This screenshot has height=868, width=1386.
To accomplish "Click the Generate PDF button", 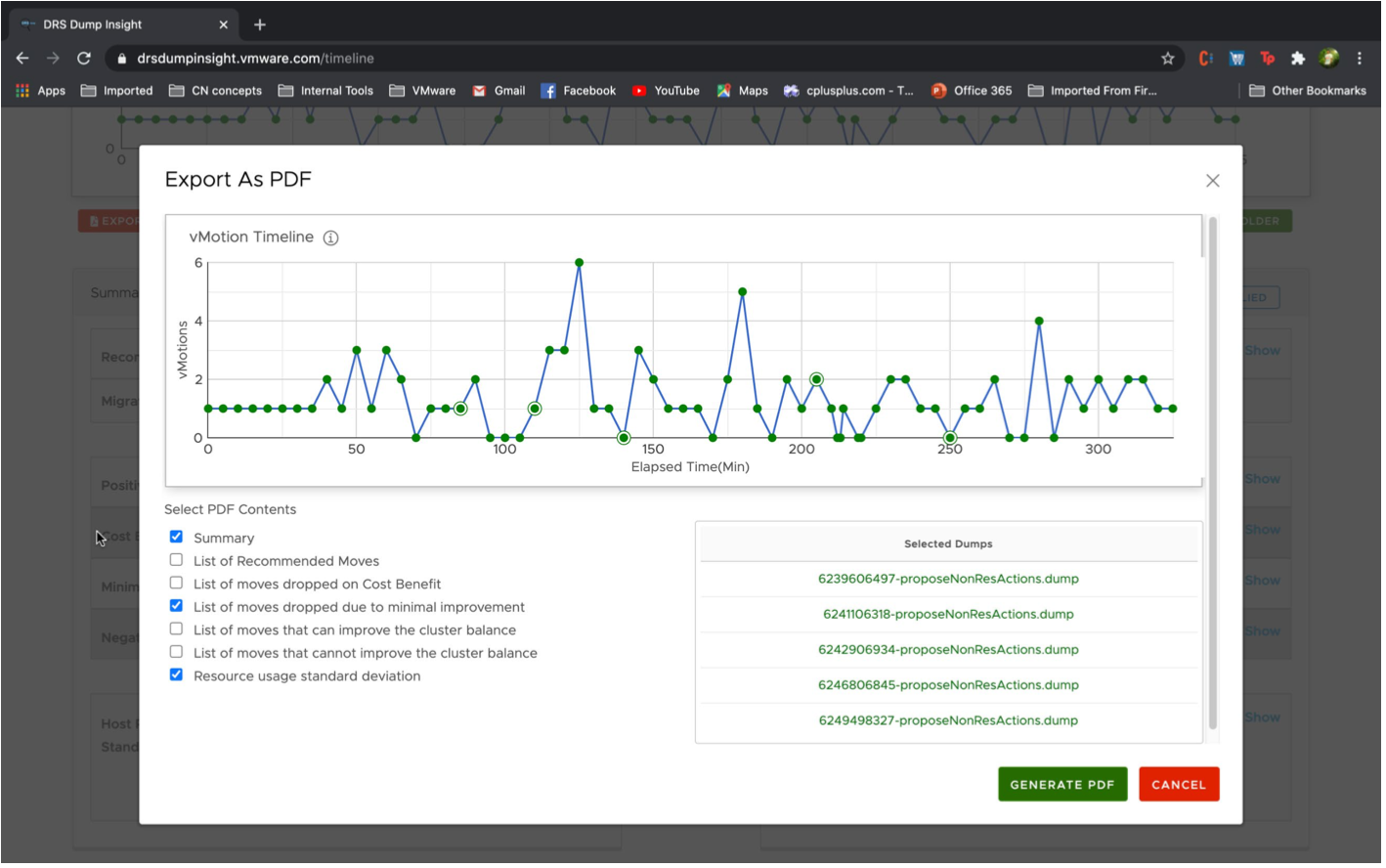I will (x=1064, y=786).
